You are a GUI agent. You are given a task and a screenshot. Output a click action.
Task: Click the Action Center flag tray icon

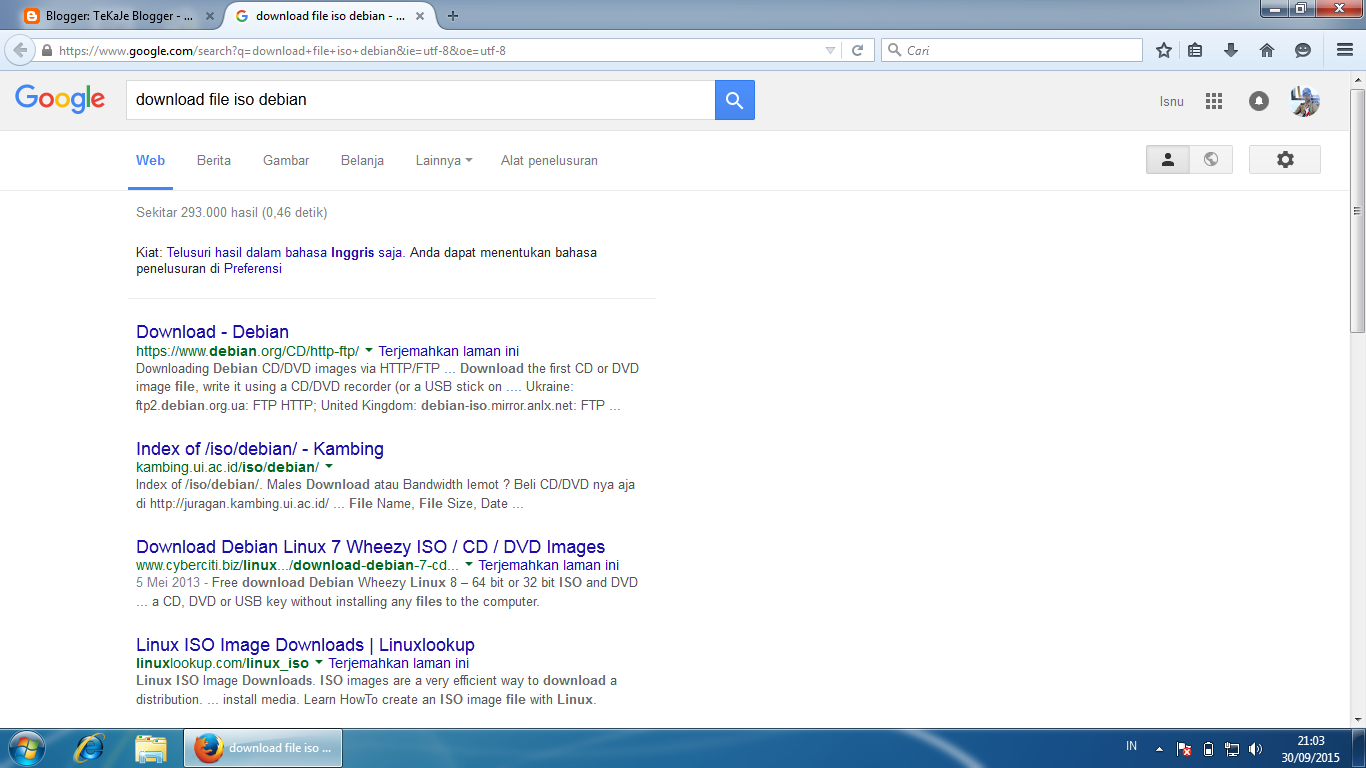[x=1183, y=748]
